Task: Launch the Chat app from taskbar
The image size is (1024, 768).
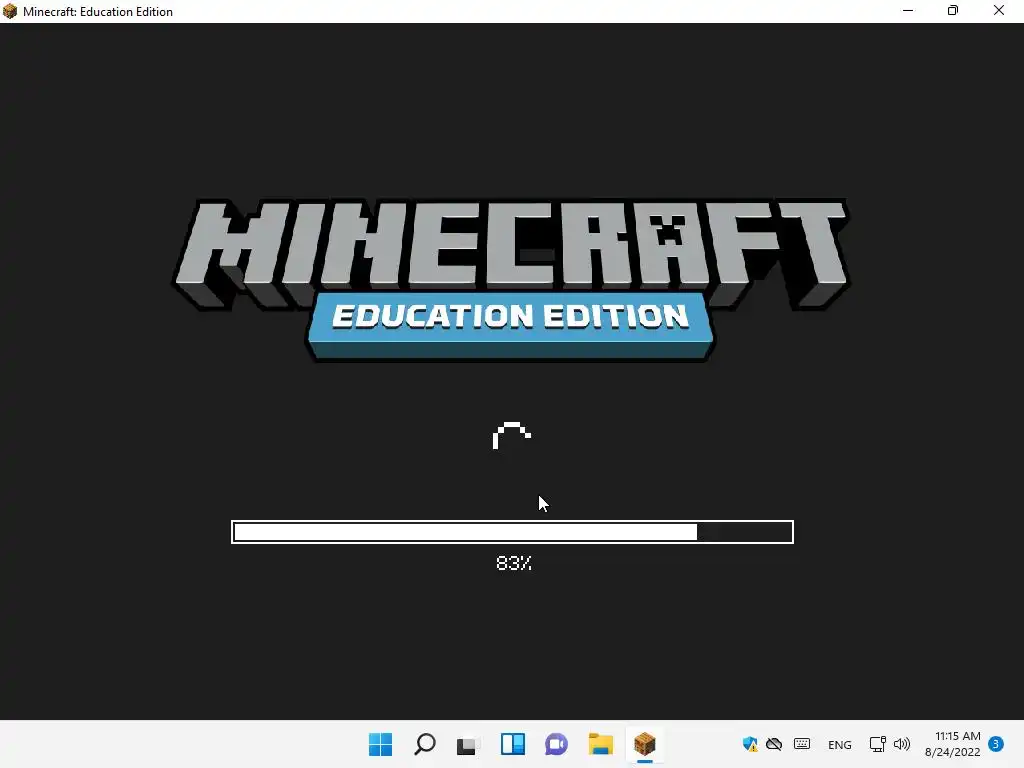Action: click(556, 744)
